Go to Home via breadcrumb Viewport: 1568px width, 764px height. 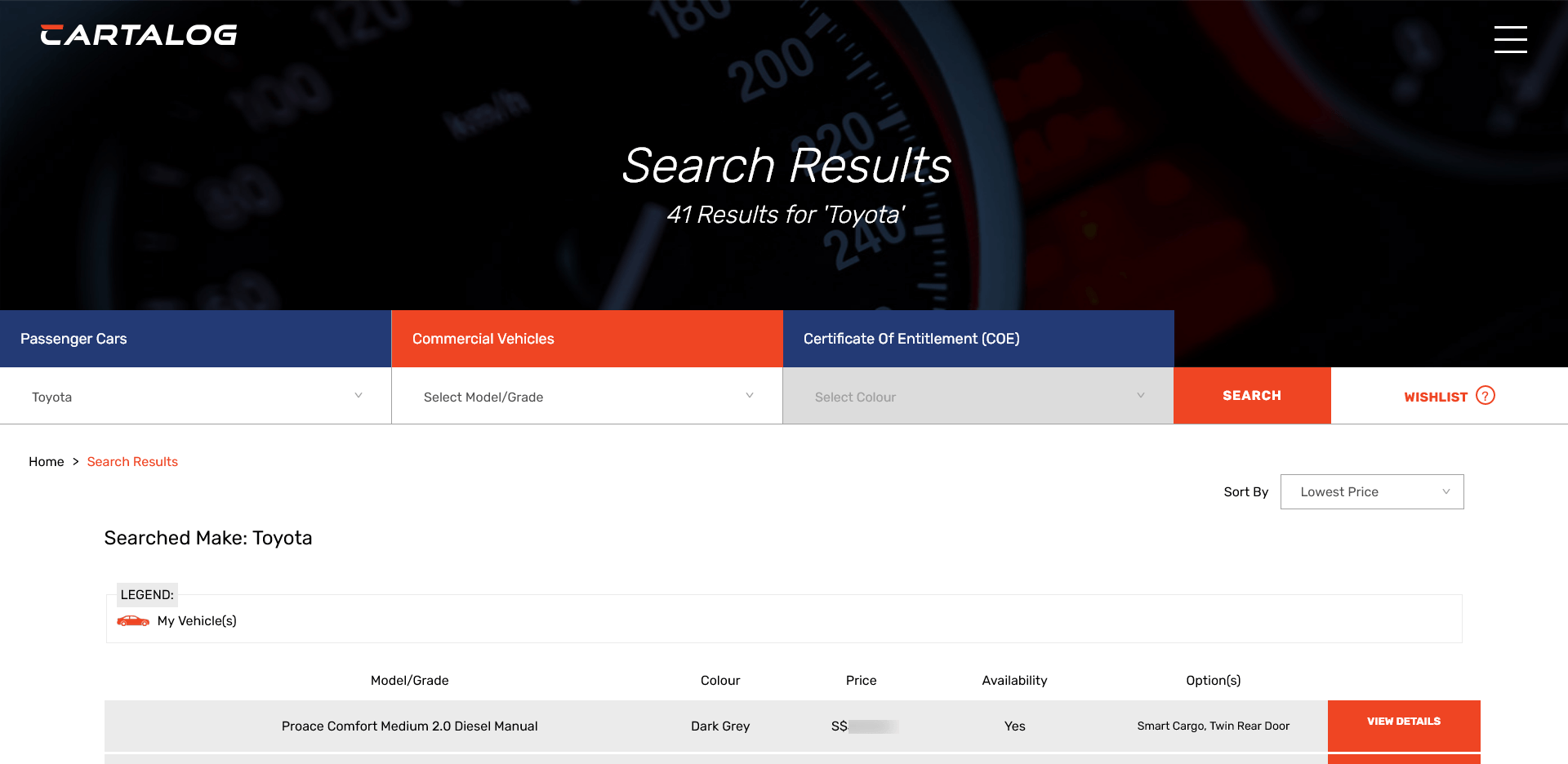47,462
